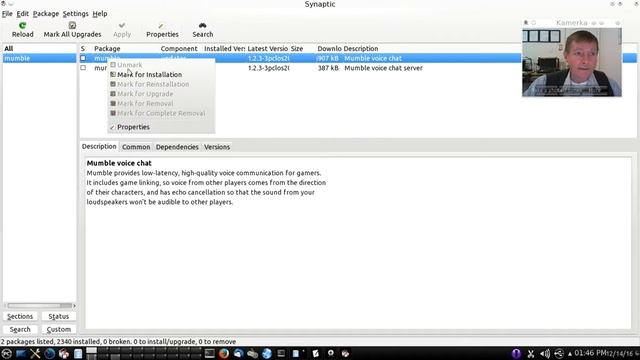Screen dimensions: 640x360
Task: Open the Package menu
Action: 46,14
